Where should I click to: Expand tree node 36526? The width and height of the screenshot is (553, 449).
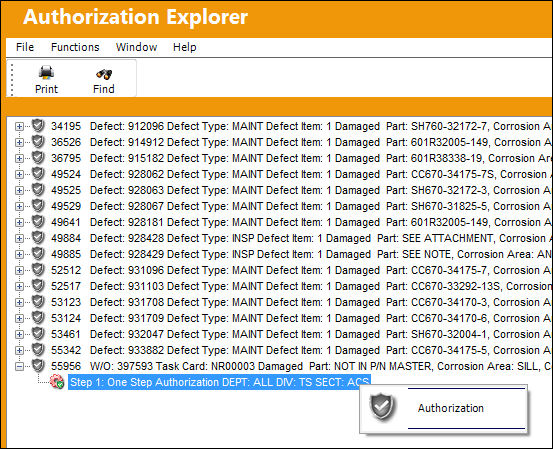19,142
